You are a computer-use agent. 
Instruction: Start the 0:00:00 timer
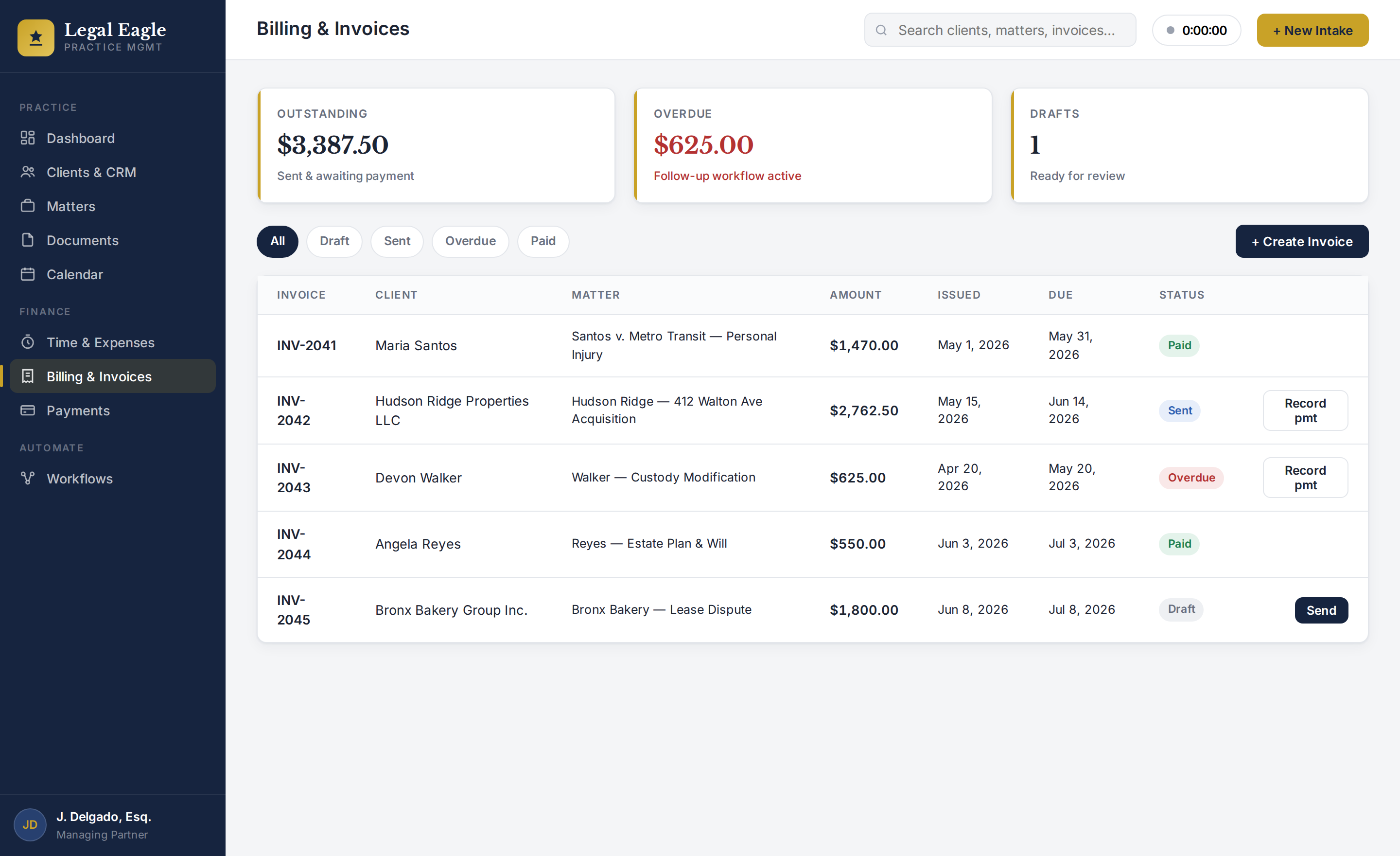pos(1196,30)
